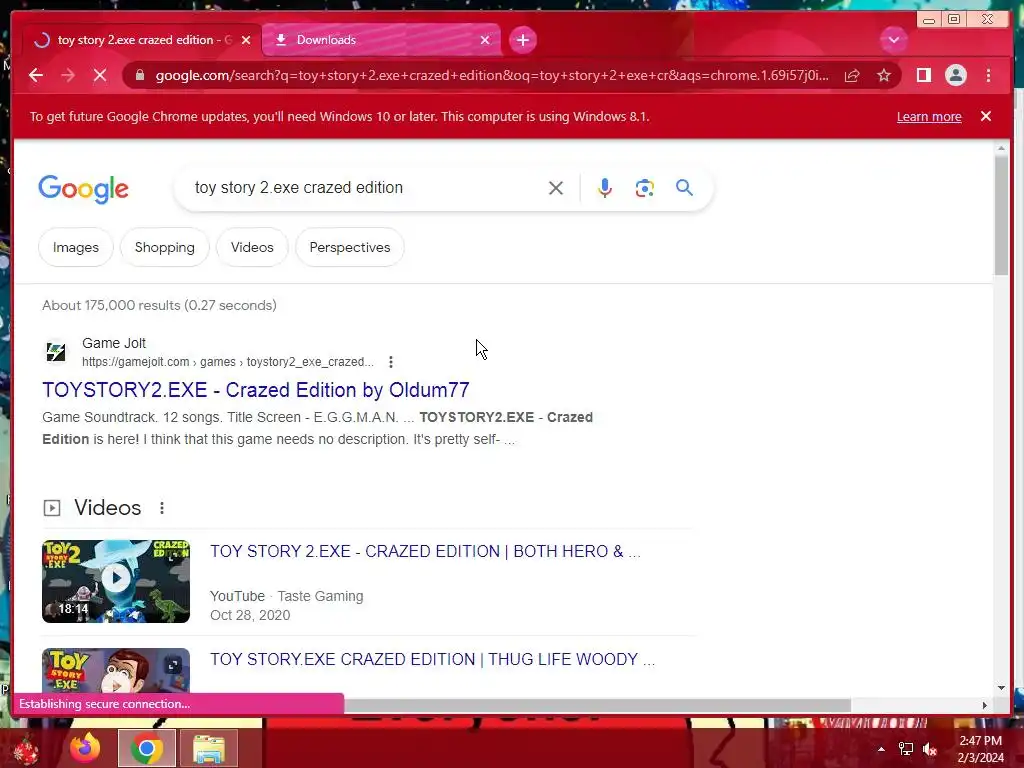Click the scroll right arrow

click(x=985, y=705)
